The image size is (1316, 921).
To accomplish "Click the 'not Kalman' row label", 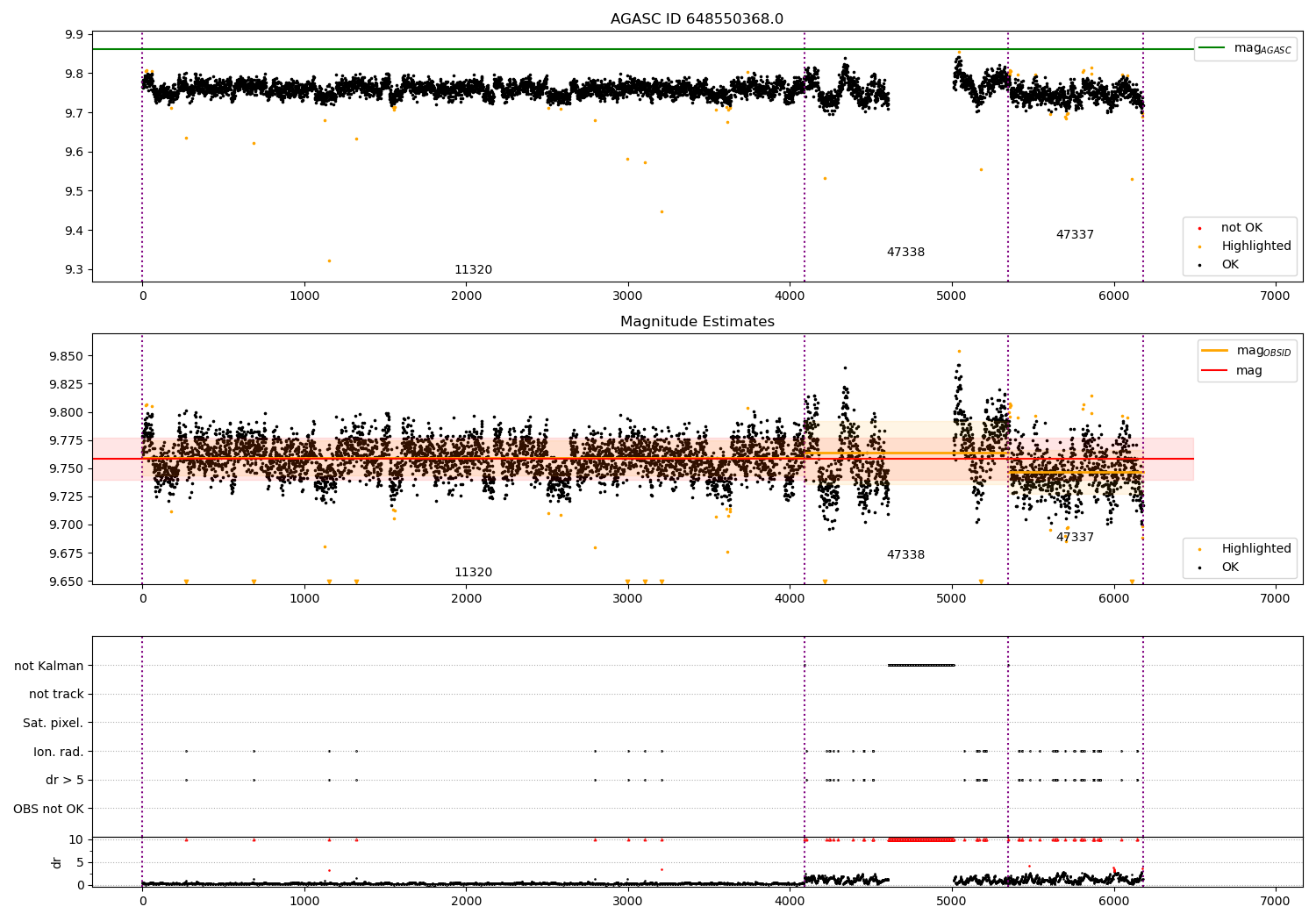I will (x=49, y=666).
